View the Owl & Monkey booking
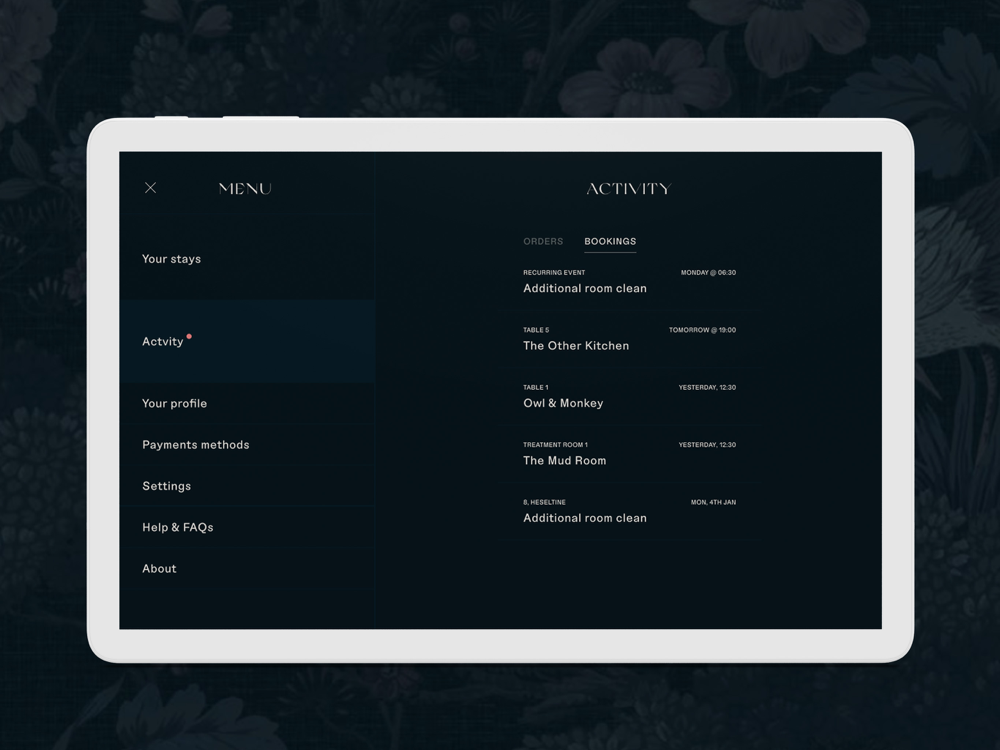 pyautogui.click(x=629, y=396)
